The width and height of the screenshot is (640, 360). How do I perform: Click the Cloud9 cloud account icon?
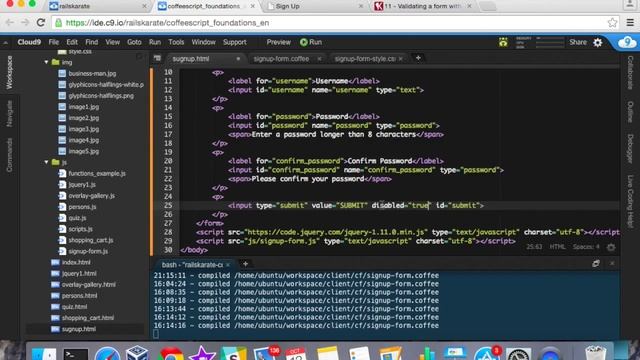click(627, 42)
